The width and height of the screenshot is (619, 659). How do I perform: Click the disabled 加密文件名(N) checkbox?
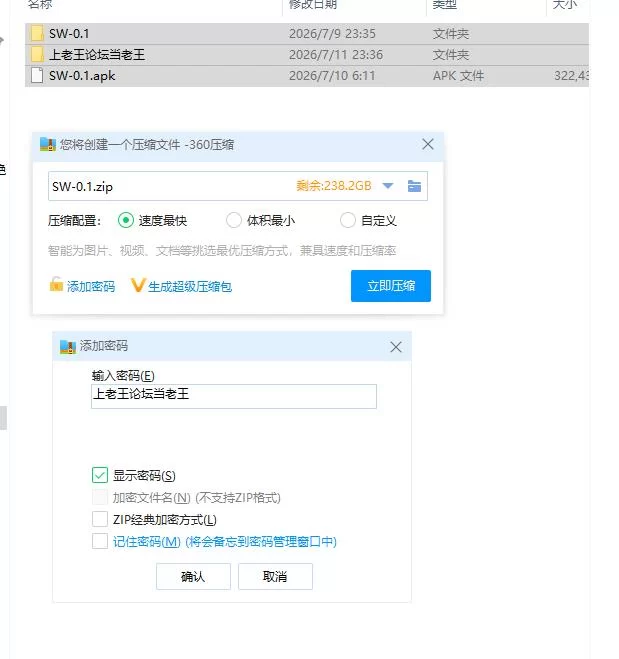[100, 498]
